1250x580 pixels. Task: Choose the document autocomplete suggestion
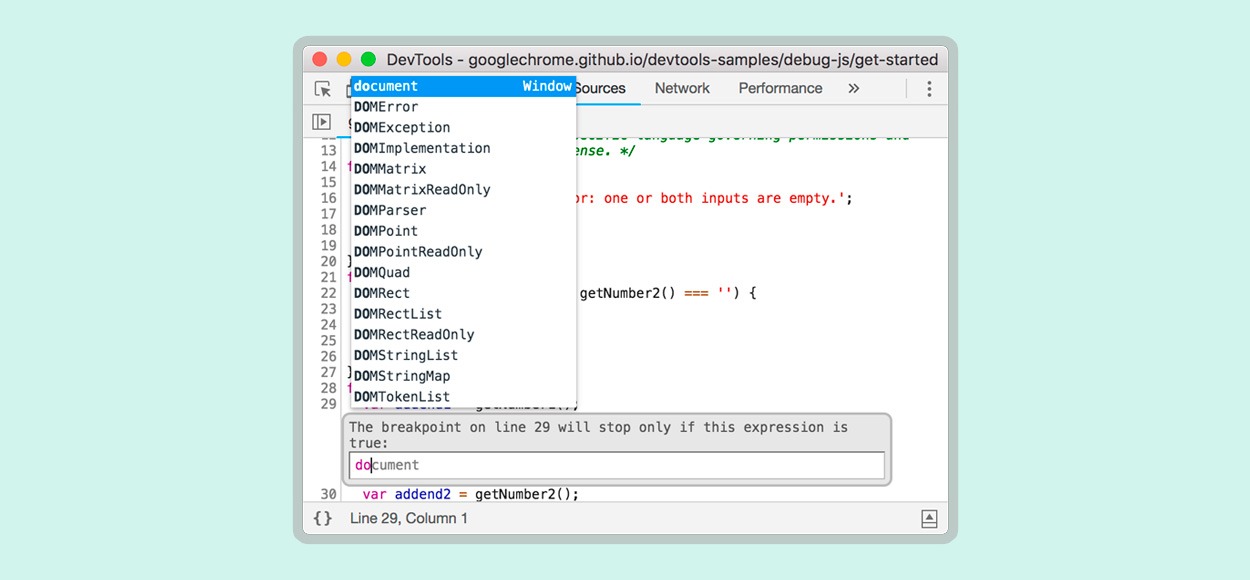tap(463, 86)
